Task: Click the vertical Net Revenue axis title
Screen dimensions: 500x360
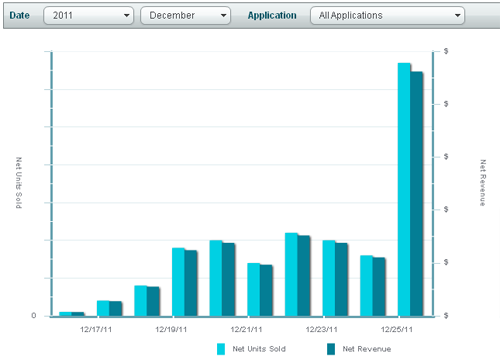Action: (x=483, y=183)
